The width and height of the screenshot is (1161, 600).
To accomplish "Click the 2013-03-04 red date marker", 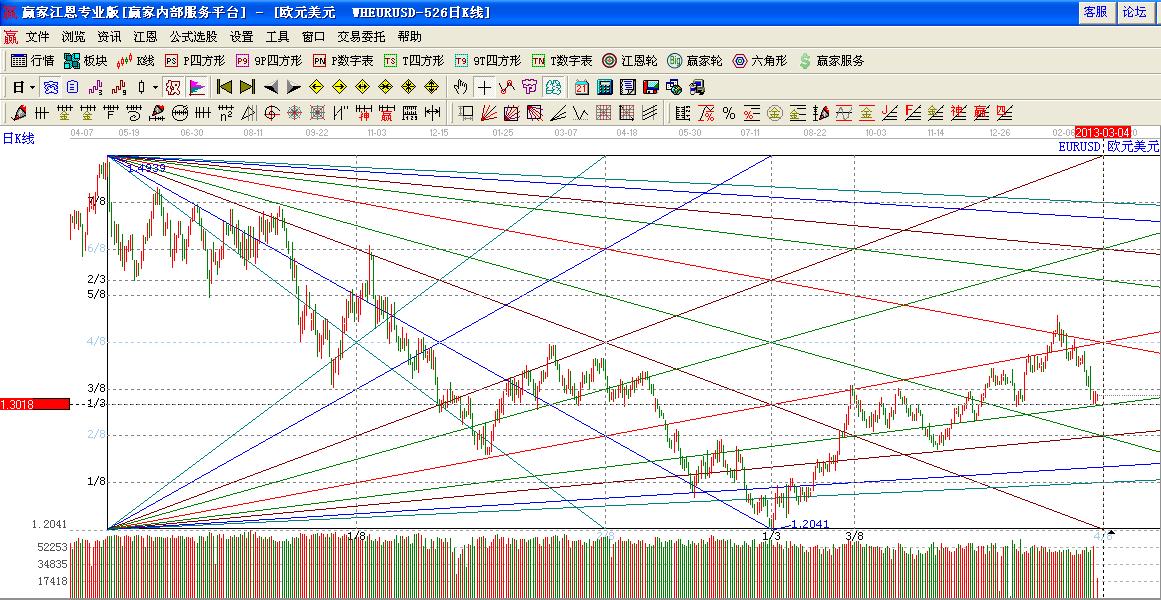I will [x=1102, y=132].
